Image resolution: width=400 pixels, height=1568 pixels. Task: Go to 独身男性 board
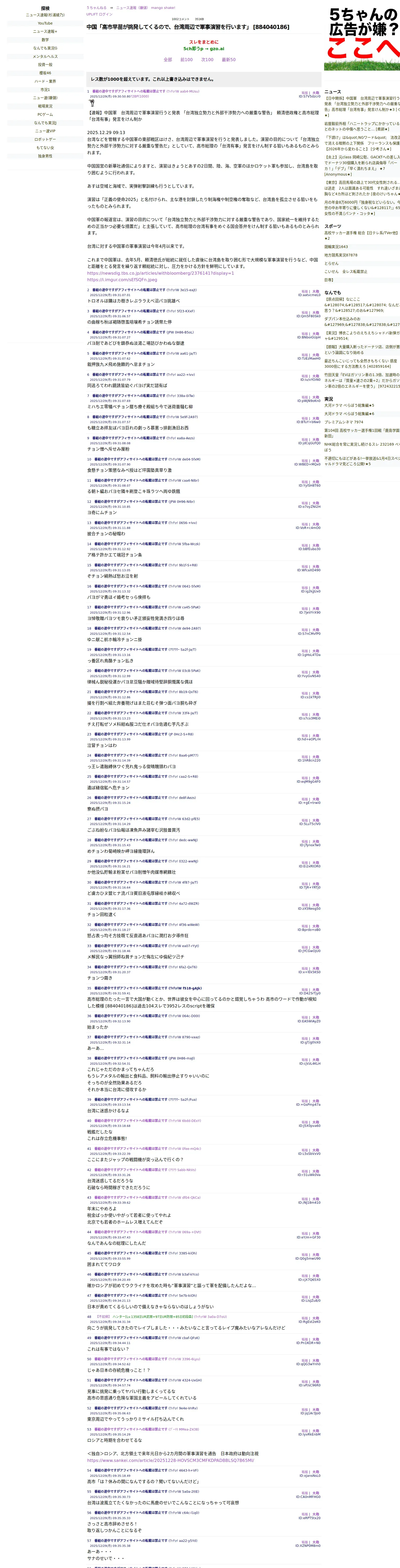point(45,156)
